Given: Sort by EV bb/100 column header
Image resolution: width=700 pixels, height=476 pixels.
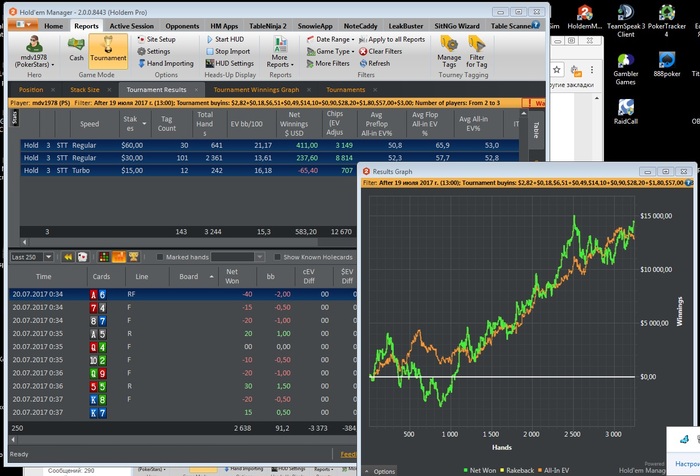Looking at the screenshot, I should click(246, 124).
